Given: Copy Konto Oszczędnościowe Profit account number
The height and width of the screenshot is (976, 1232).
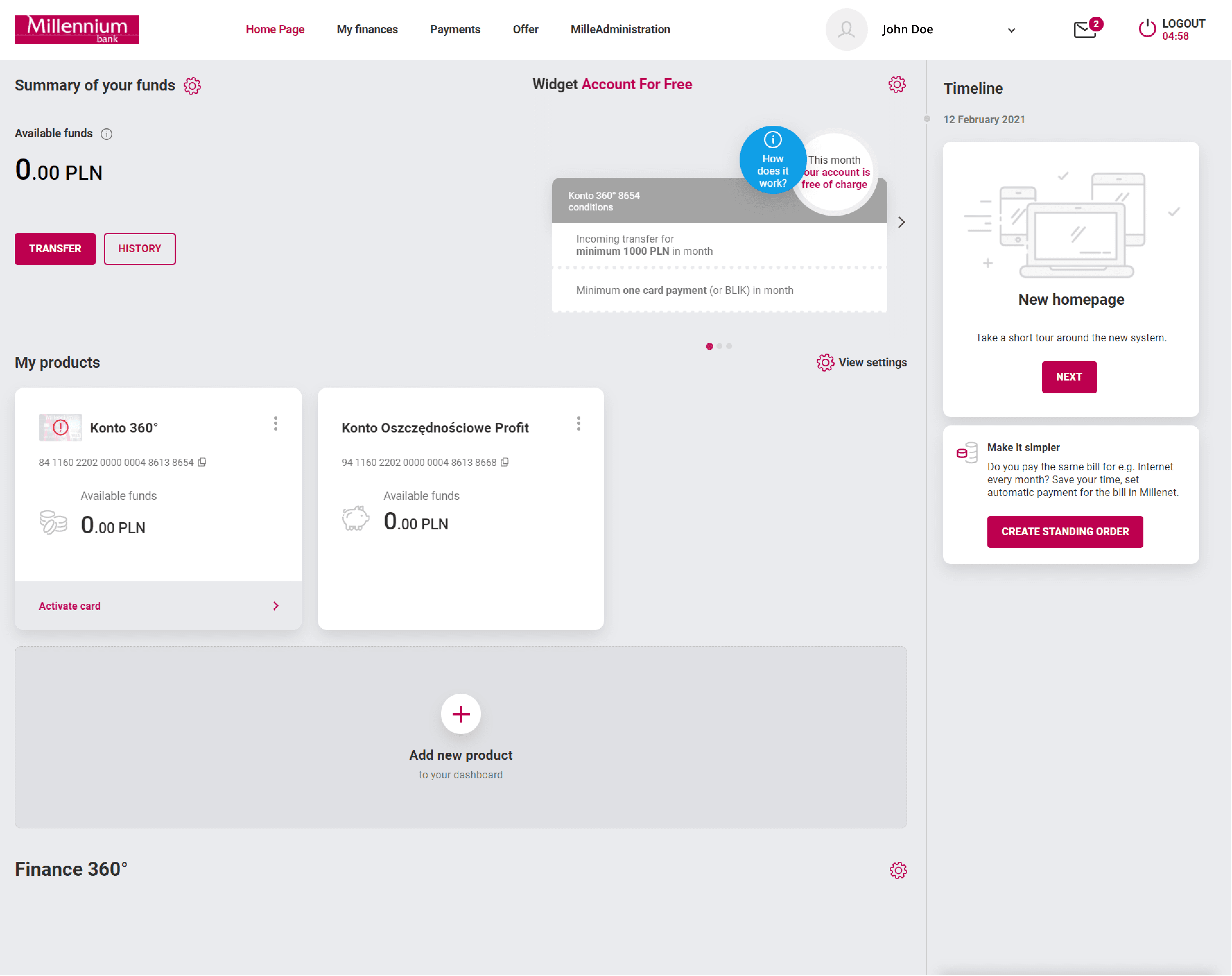Looking at the screenshot, I should click(x=505, y=462).
